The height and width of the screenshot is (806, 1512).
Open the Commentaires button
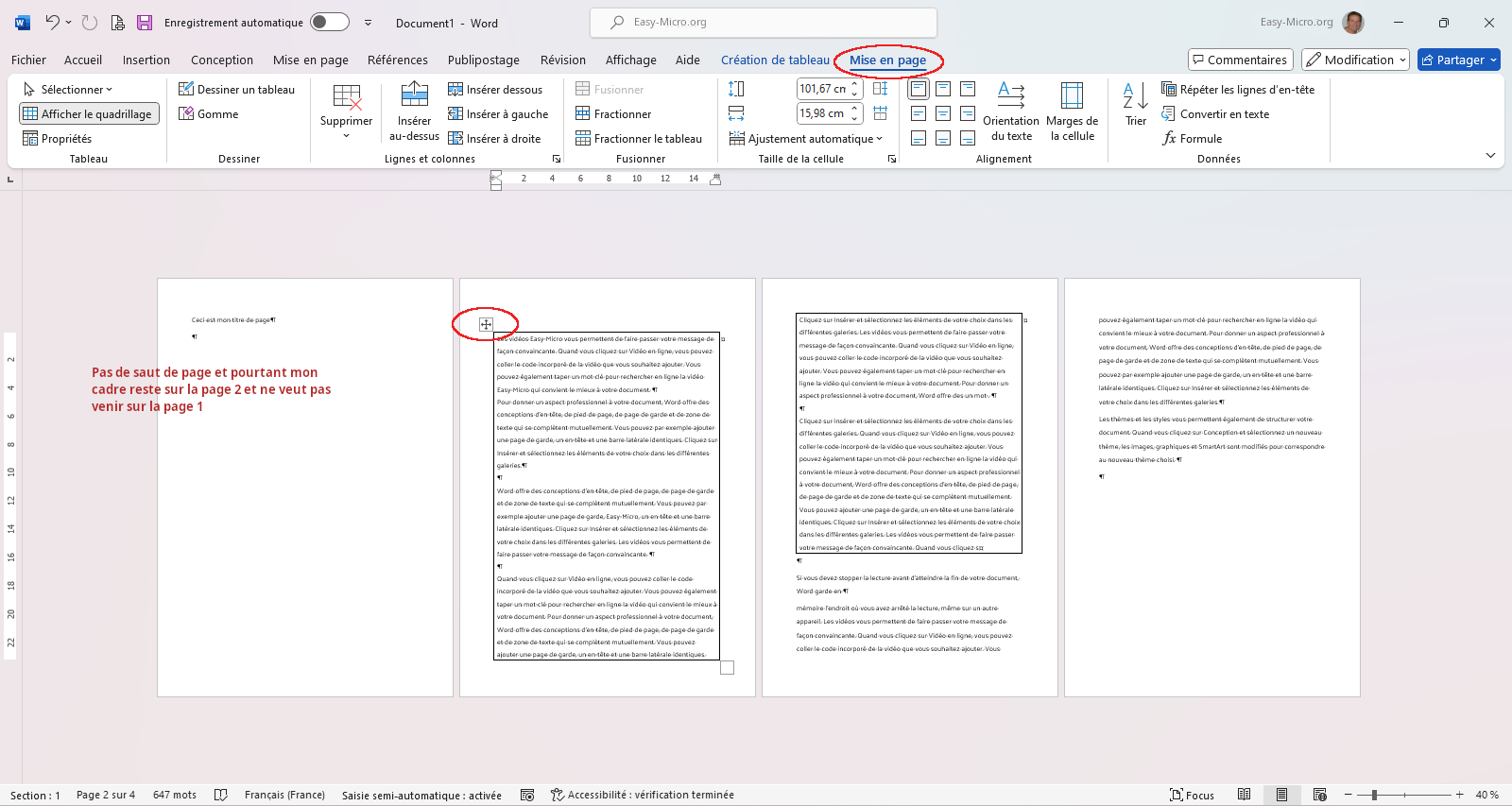[1239, 60]
